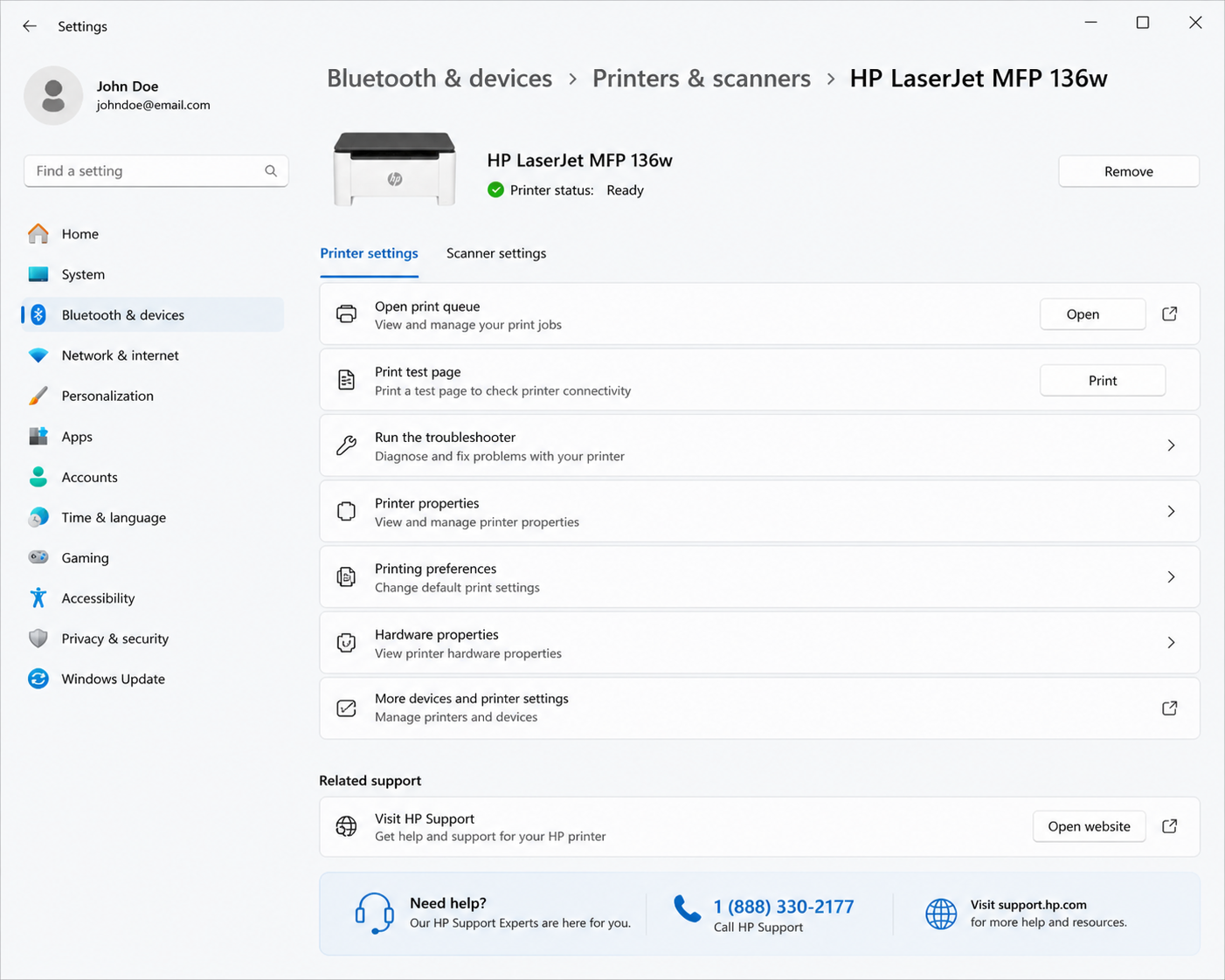Click 'Manage printers and devices' description
Viewport: 1225px width, 980px height.
click(x=456, y=717)
